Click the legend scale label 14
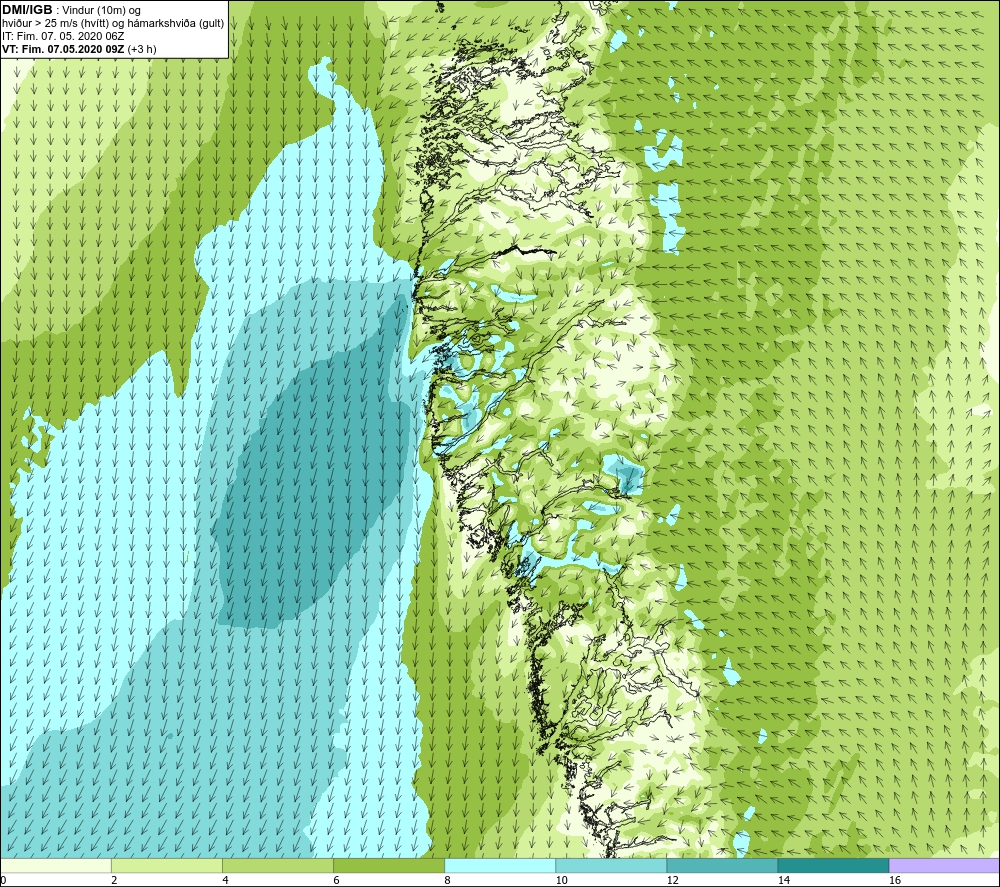Image resolution: width=1000 pixels, height=887 pixels. click(x=784, y=880)
